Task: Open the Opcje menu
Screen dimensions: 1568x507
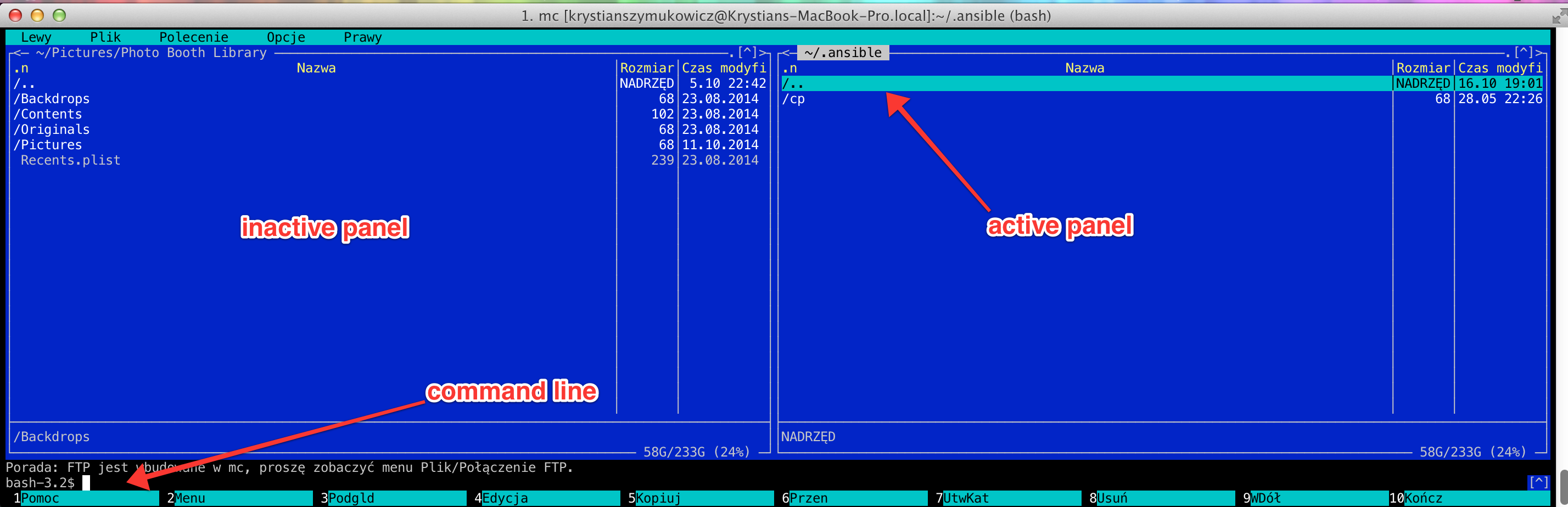Action: click(x=285, y=37)
